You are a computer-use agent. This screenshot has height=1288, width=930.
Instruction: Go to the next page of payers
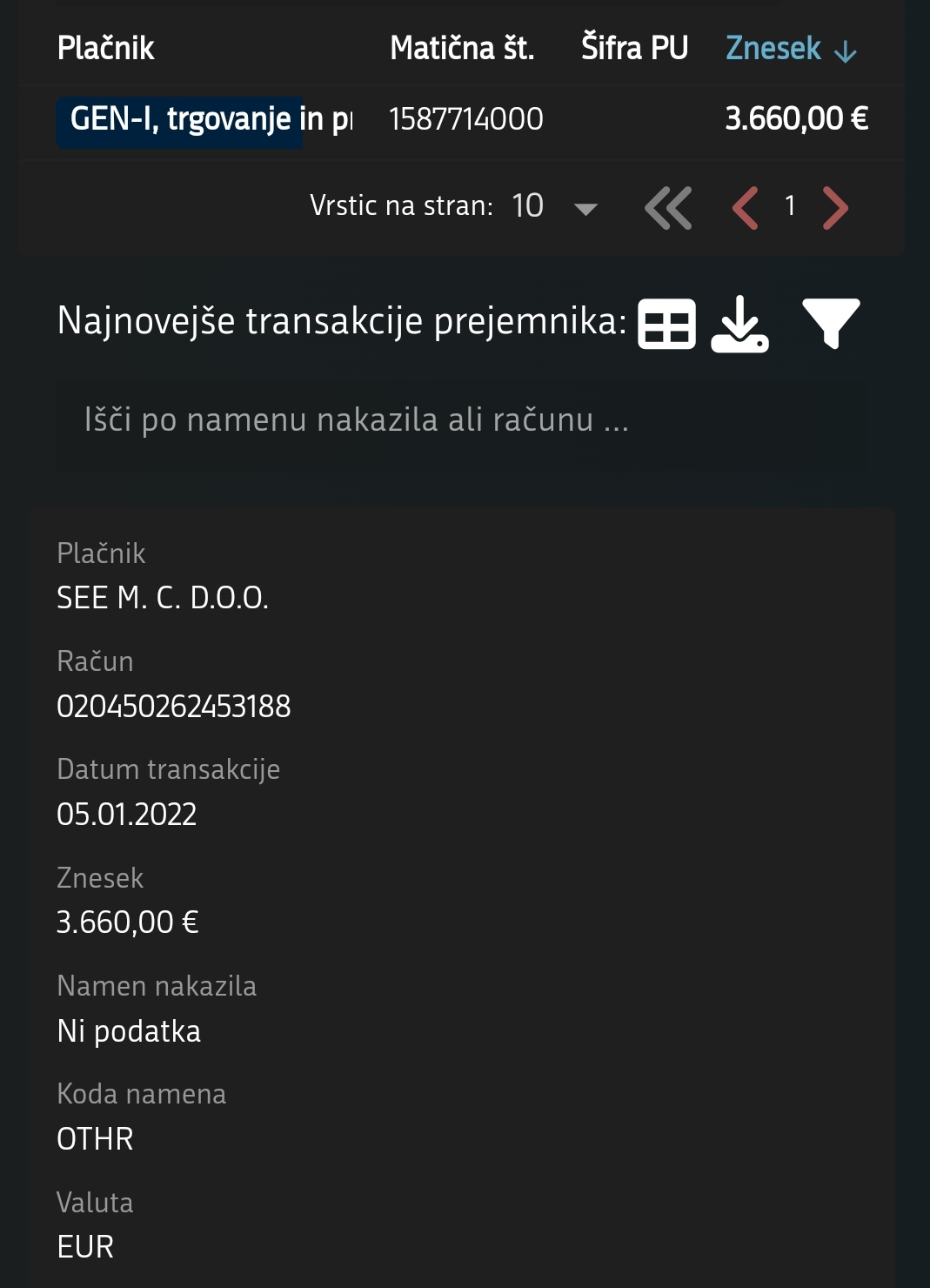point(835,208)
